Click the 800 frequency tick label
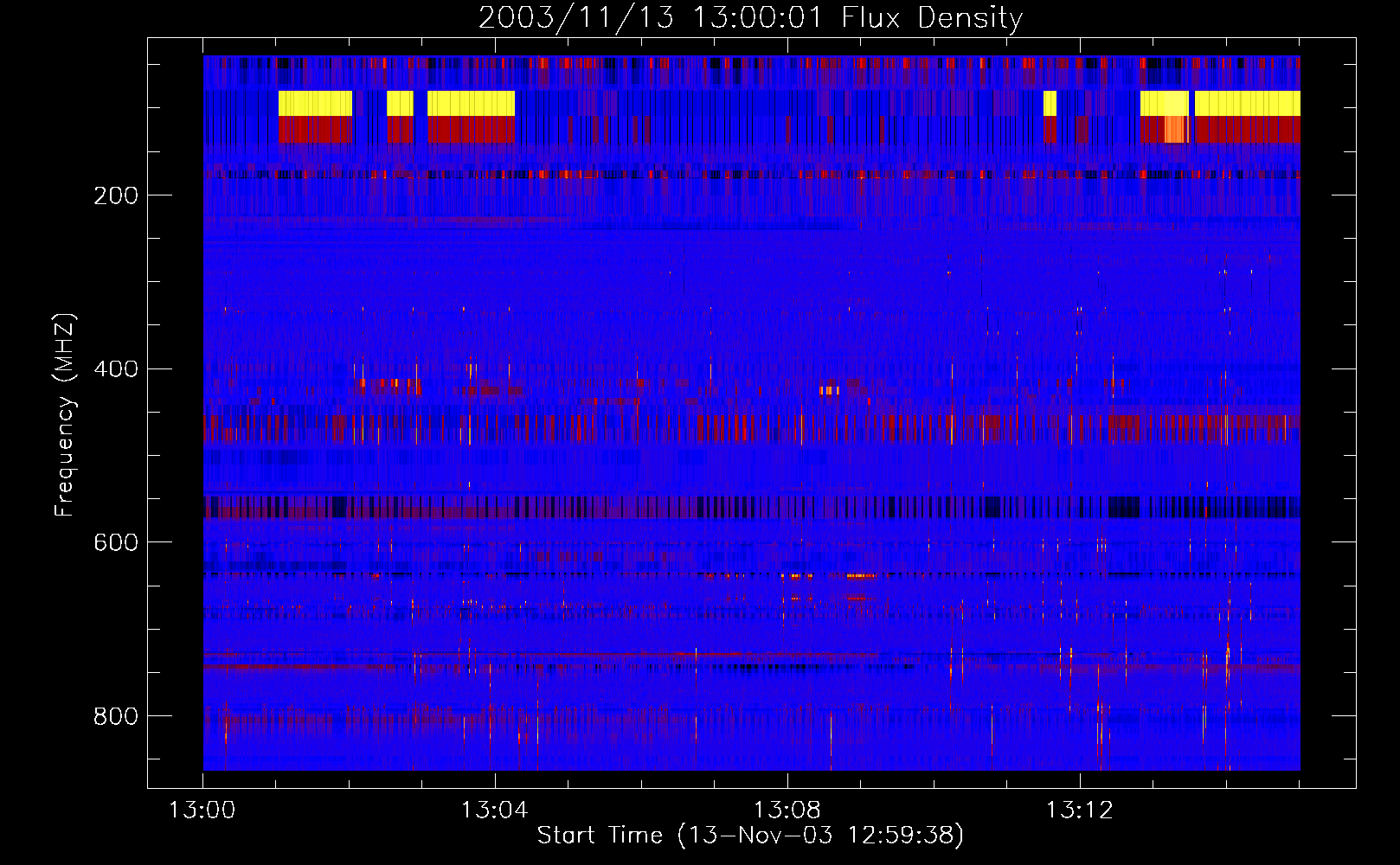The image size is (1400, 865). (x=116, y=716)
